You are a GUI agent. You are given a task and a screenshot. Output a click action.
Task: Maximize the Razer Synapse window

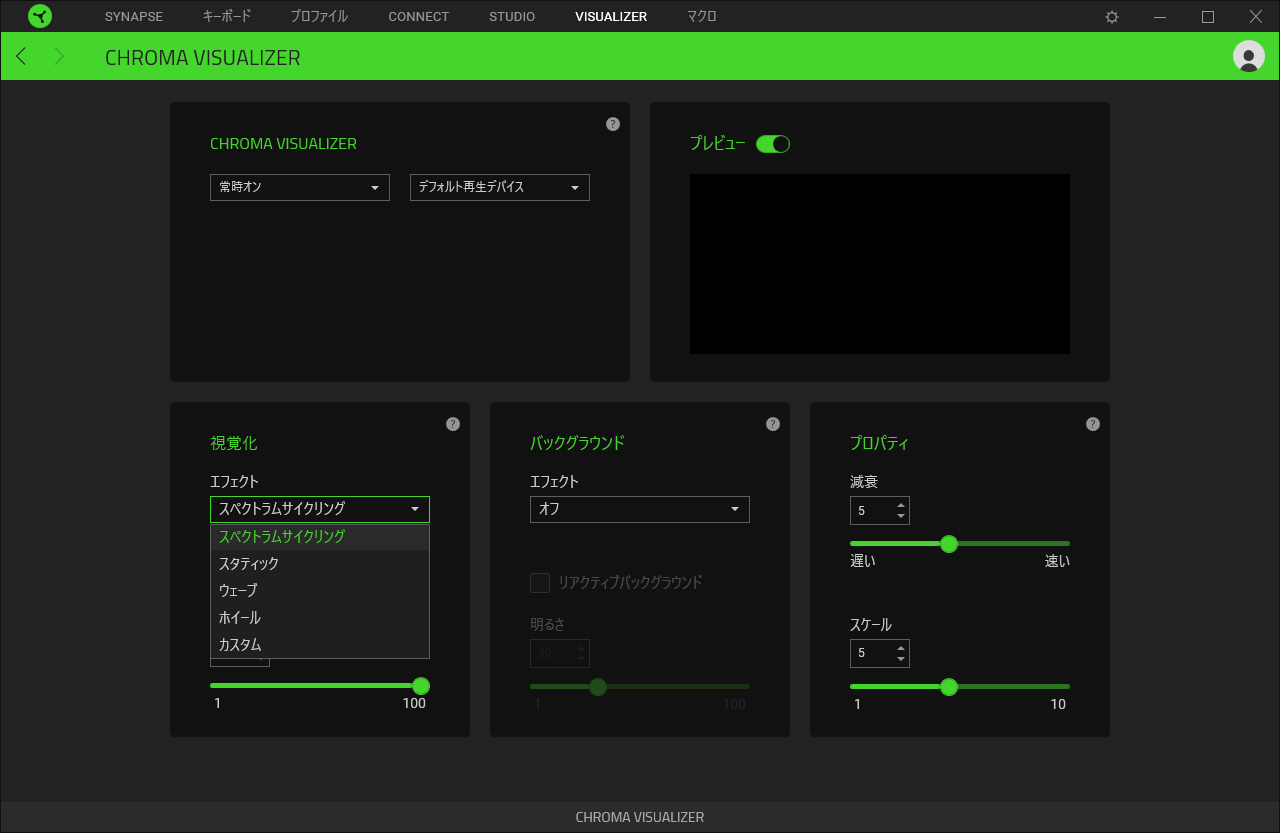(x=1208, y=17)
